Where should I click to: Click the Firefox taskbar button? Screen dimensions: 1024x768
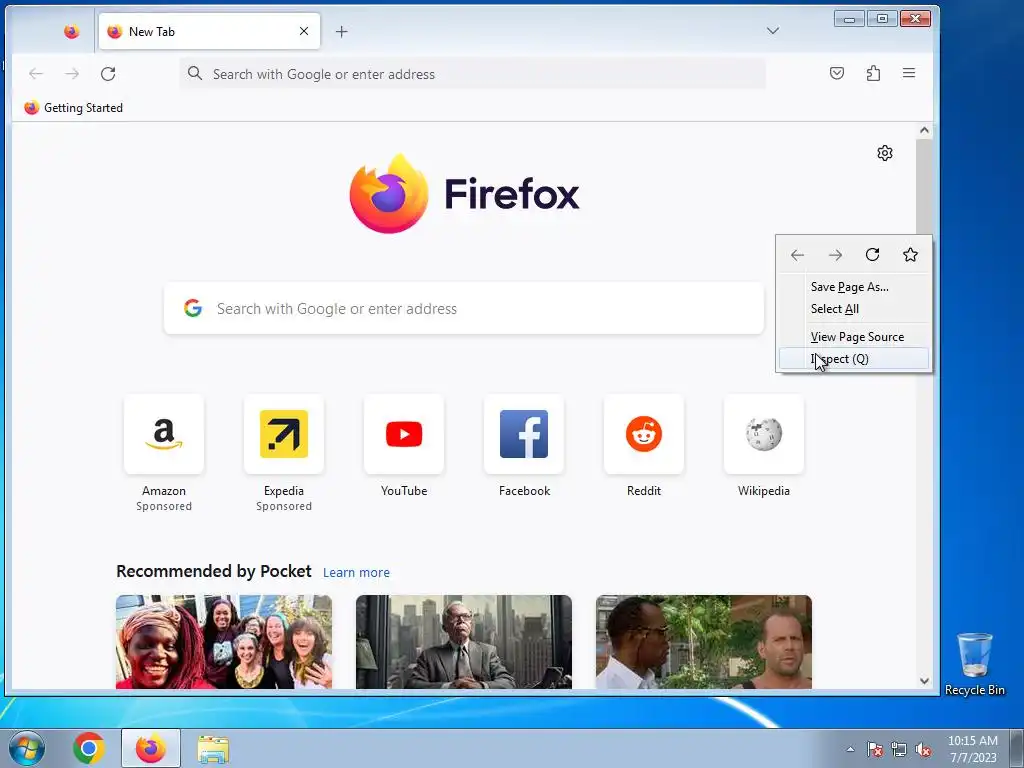point(151,748)
